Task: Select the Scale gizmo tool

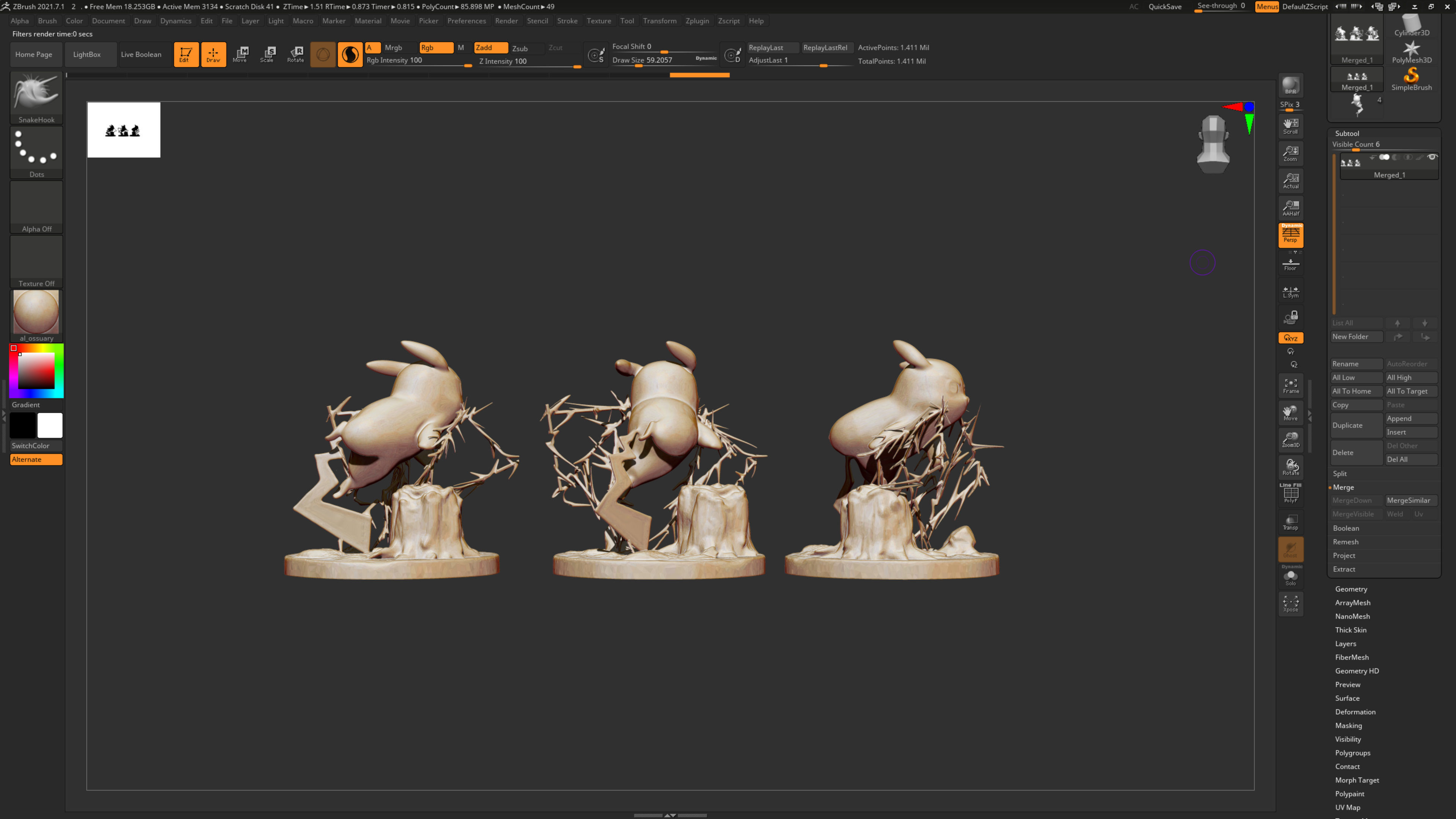Action: [268, 54]
